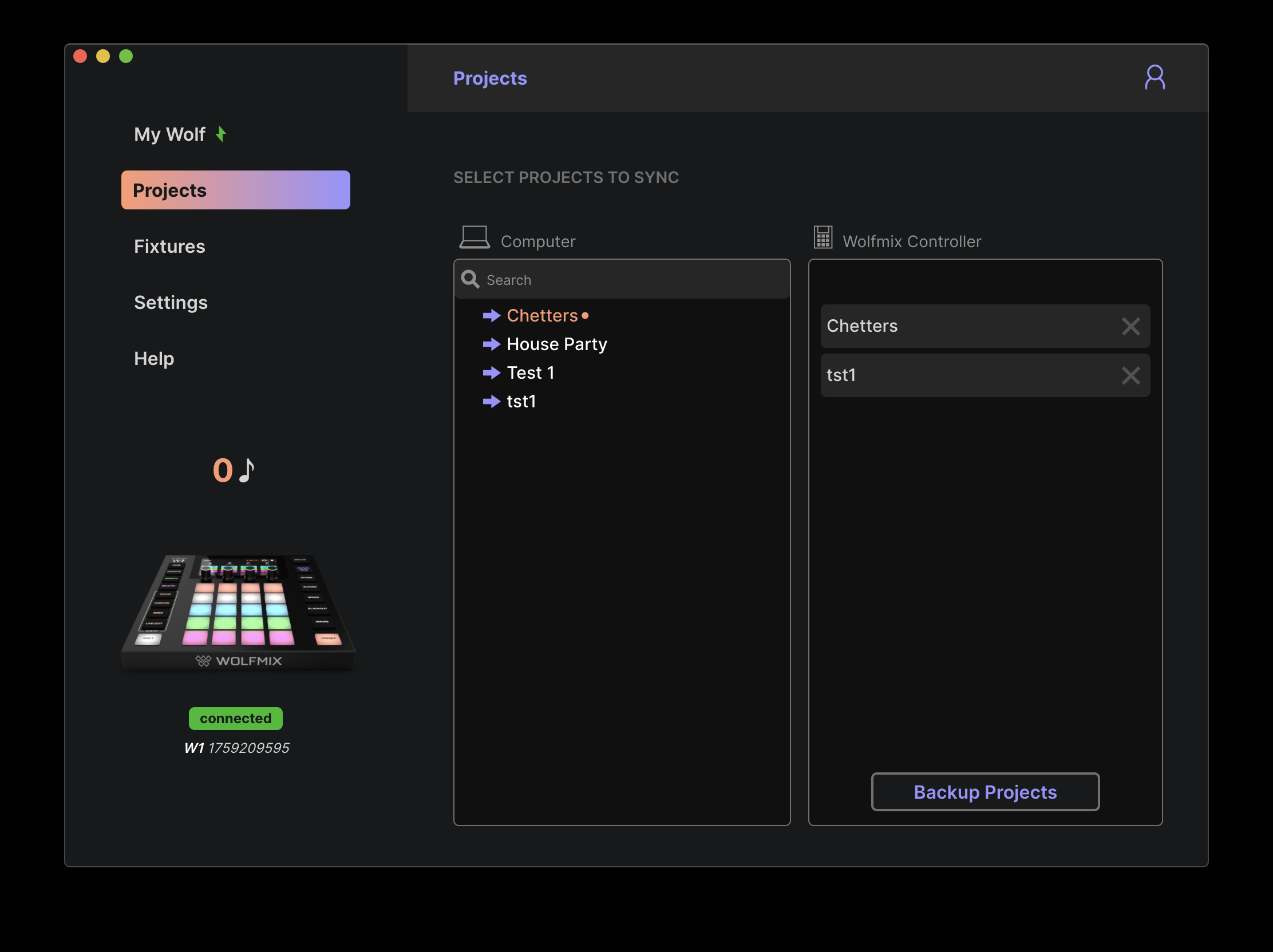Click the Wolfmix controller device image
1273x952 pixels.
[238, 611]
